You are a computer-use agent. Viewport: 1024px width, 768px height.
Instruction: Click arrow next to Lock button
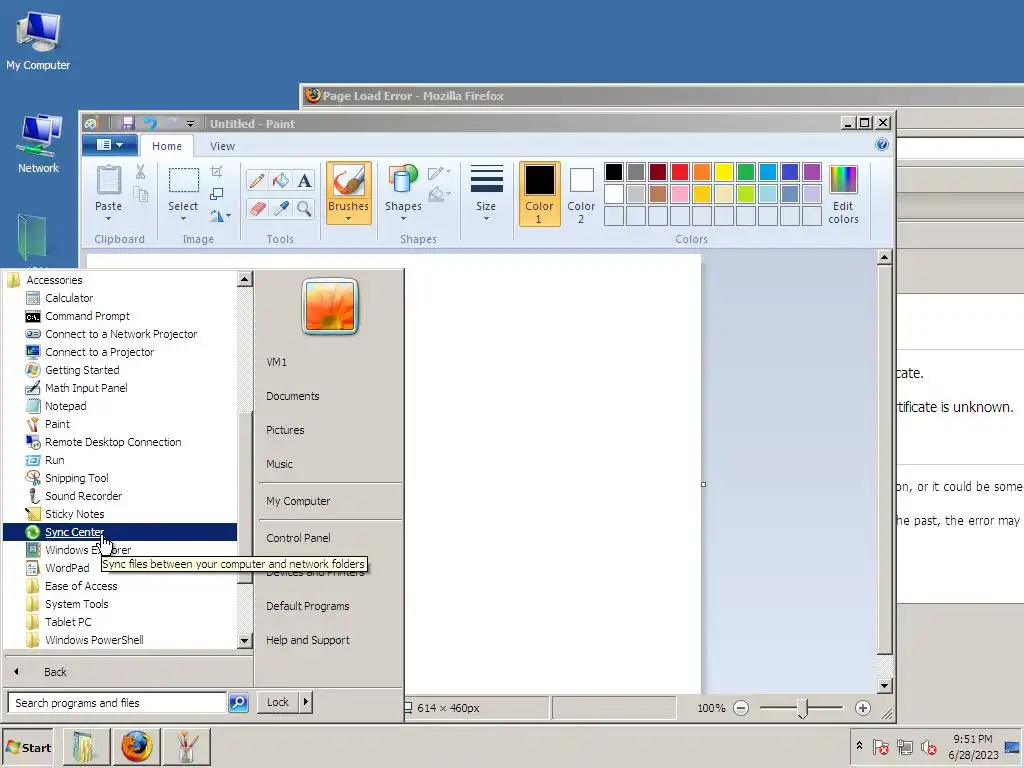pos(306,702)
